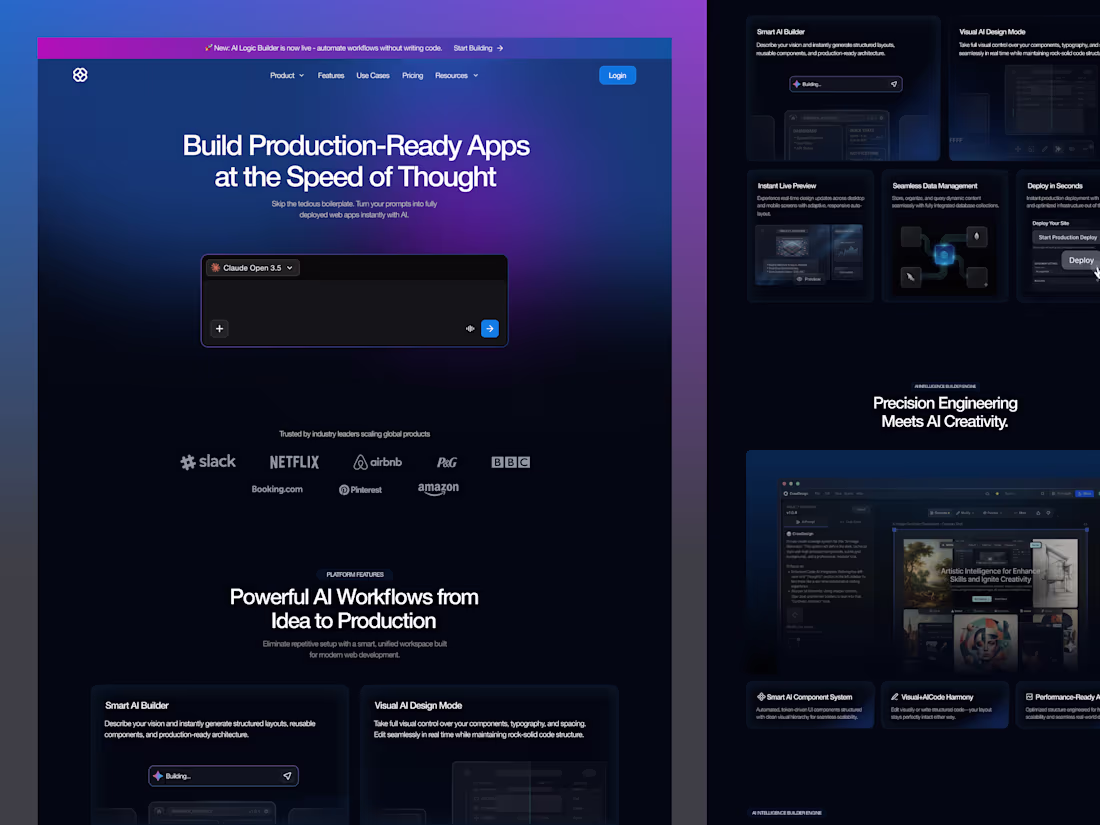This screenshot has height=825, width=1100.
Task: Follow the Start Building banner link
Action: coord(478,48)
